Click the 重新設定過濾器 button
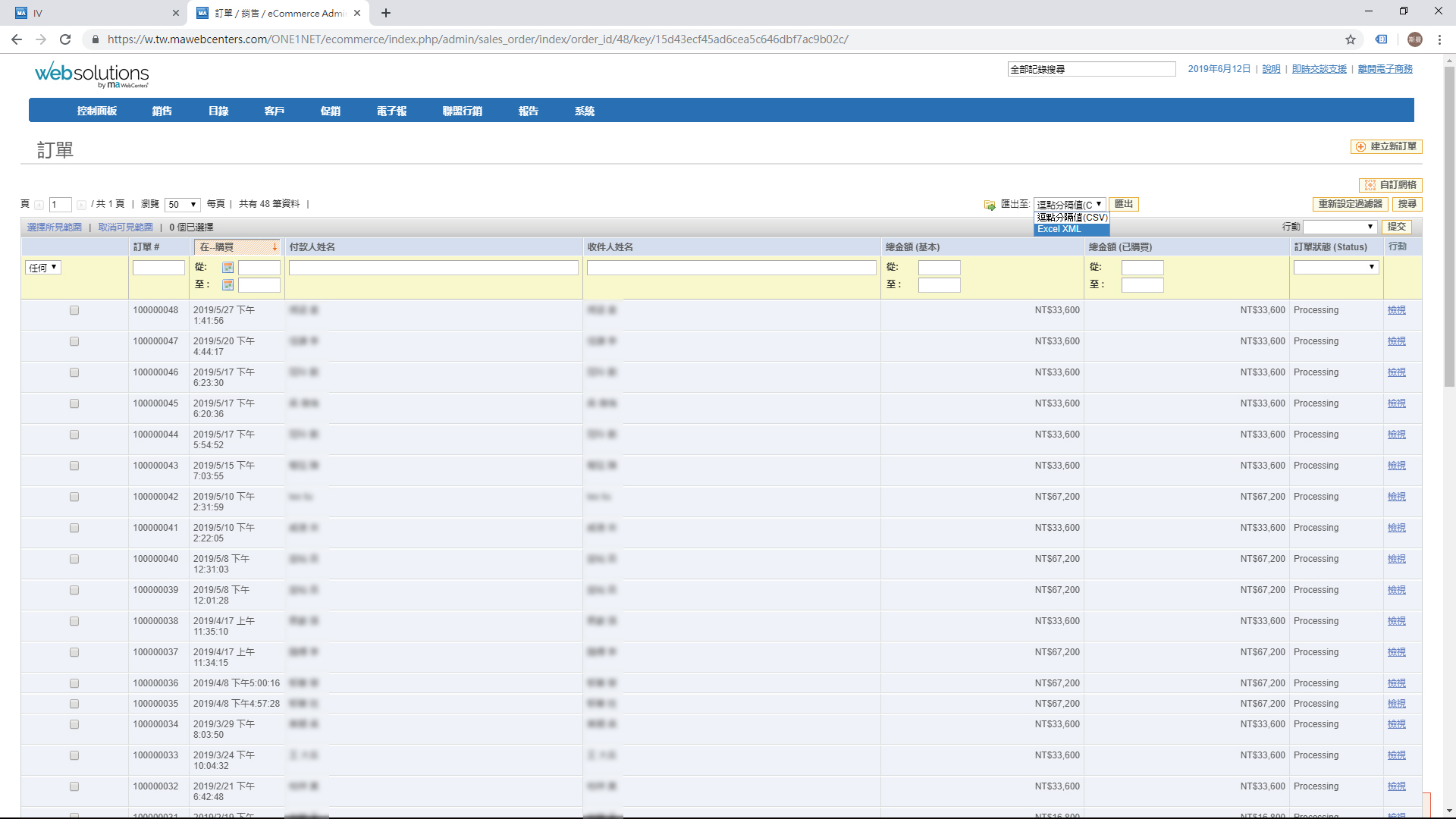Screen dimensions: 1456x819 pos(1351,204)
